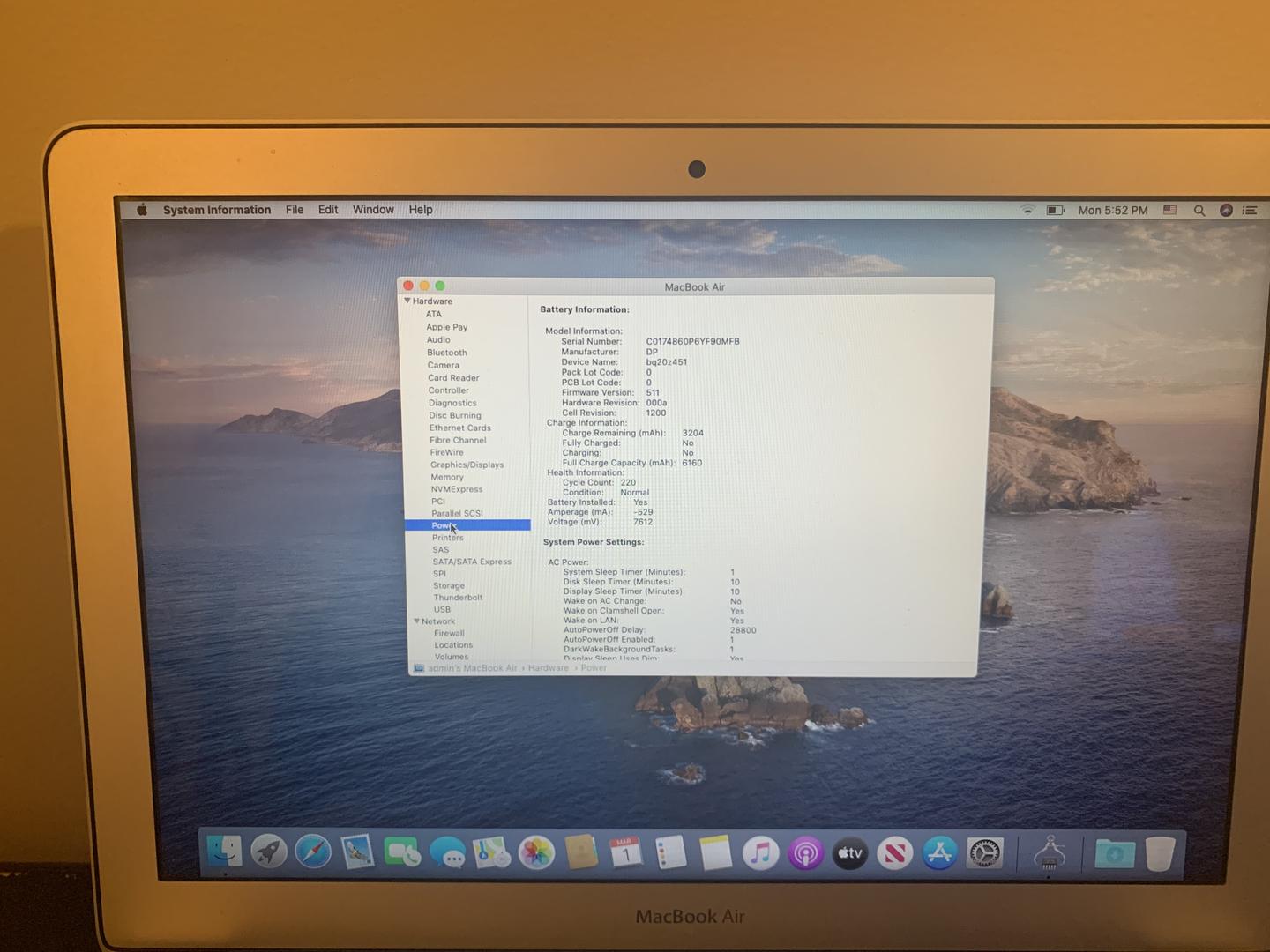Open the Mail stamp icon in Dock

pos(357,852)
